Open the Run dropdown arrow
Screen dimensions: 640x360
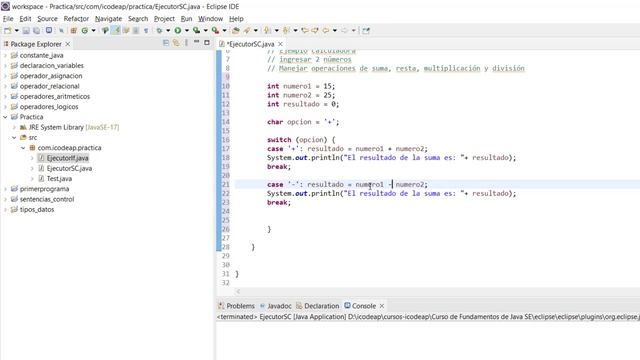click(x=187, y=31)
